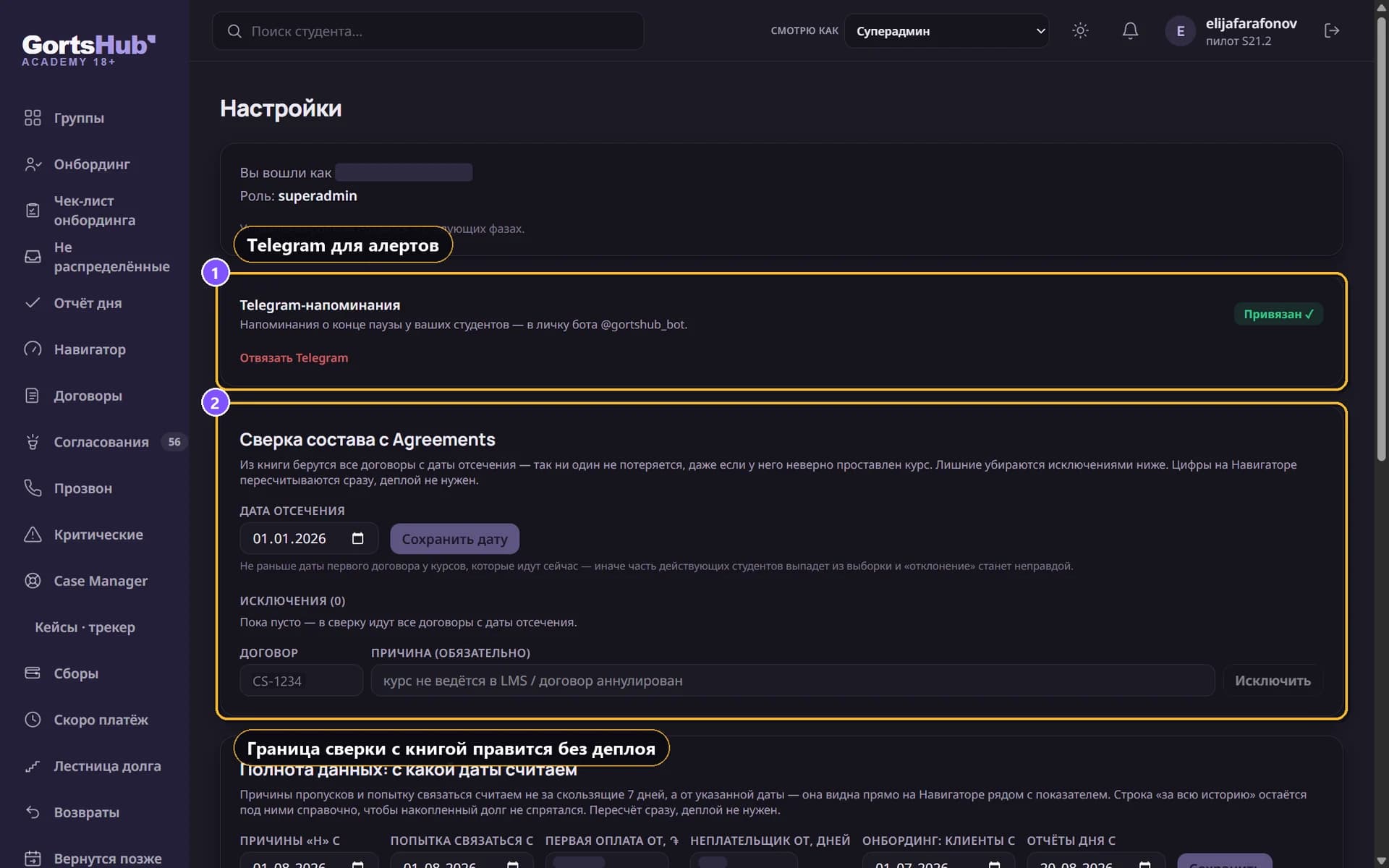The image size is (1389, 868).
Task: Click the Лестница долга stairs icon
Action: pyautogui.click(x=33, y=766)
